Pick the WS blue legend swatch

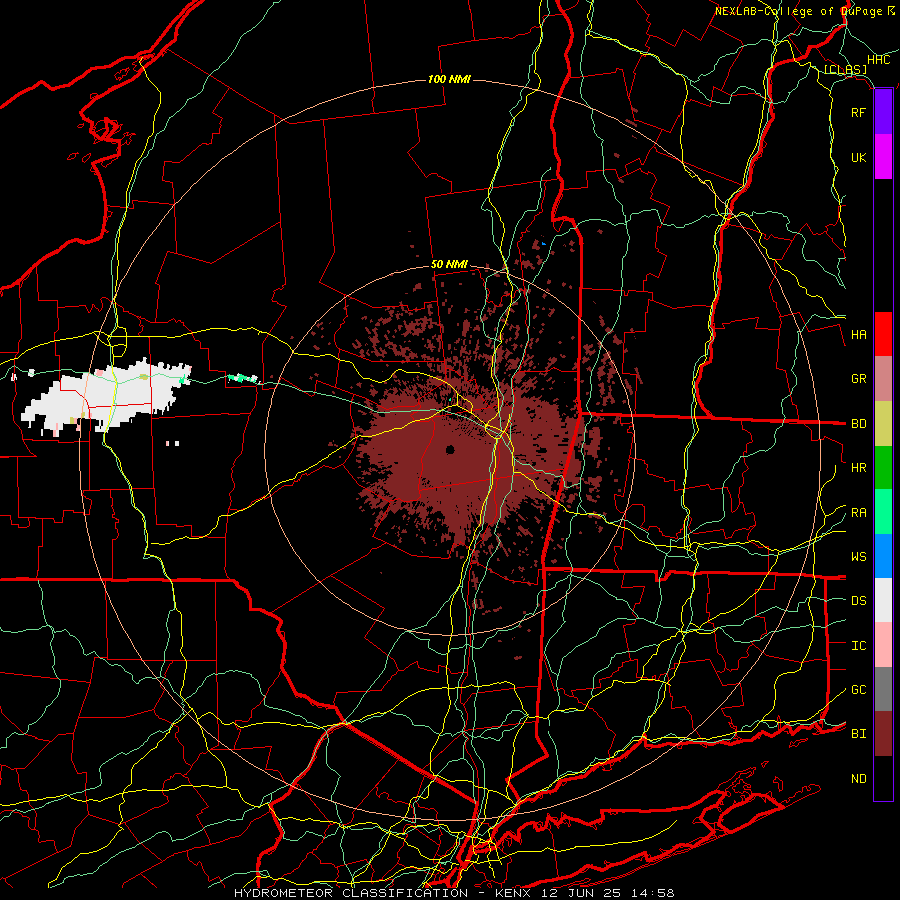(x=883, y=556)
